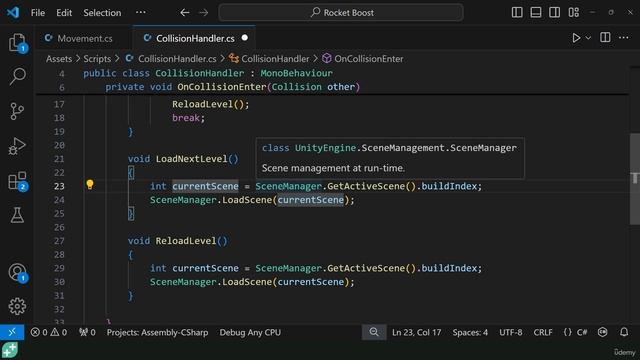Viewport: 640px width, 360px height.
Task: Click the green app icon in the bottom corner
Action: pyautogui.click(x=9, y=351)
